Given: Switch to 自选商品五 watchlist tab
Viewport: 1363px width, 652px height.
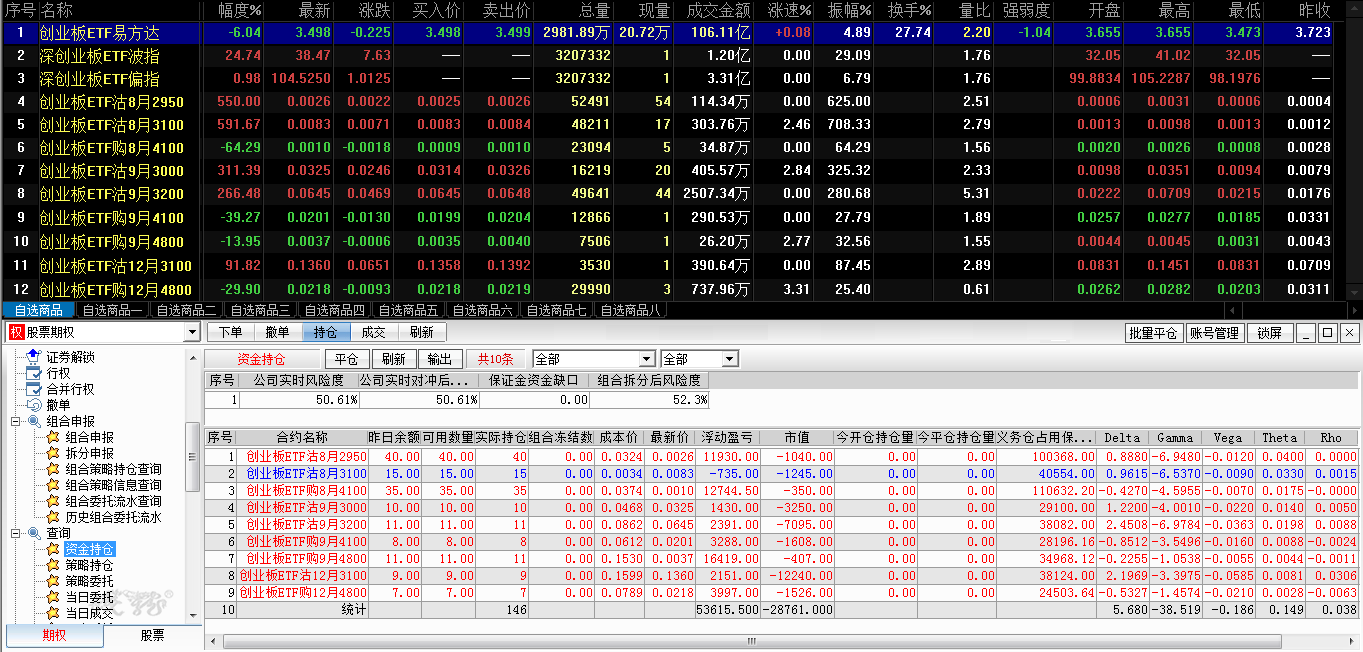Looking at the screenshot, I should pos(408,310).
